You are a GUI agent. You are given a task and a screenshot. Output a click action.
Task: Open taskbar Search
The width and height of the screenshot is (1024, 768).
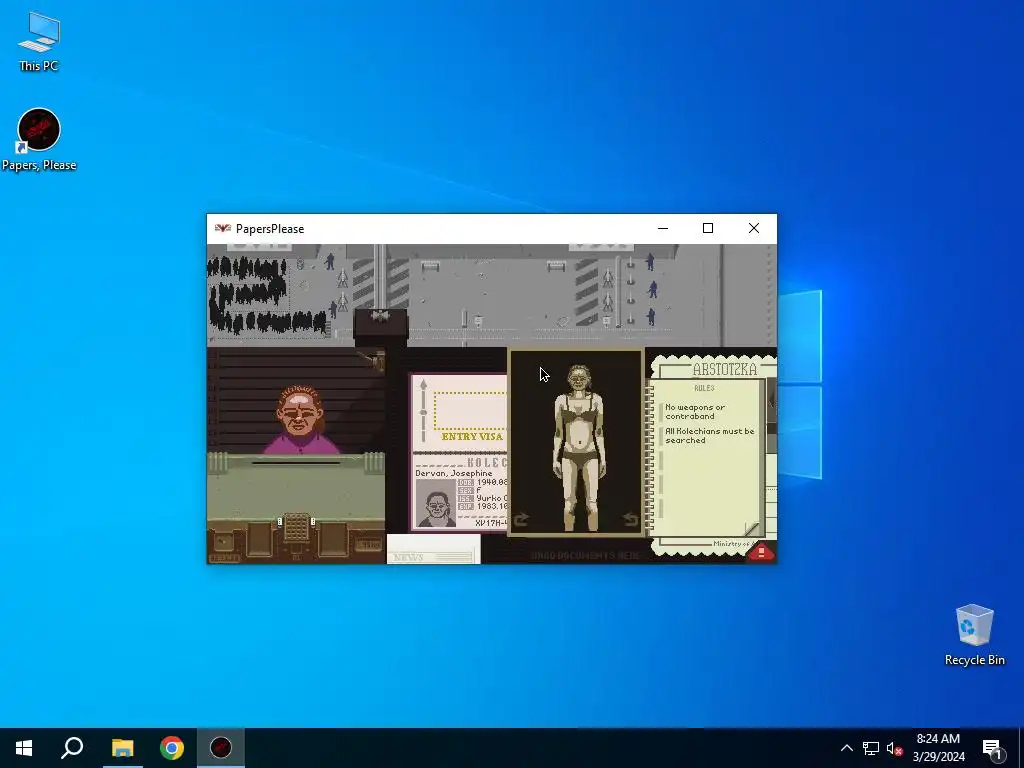(x=72, y=748)
